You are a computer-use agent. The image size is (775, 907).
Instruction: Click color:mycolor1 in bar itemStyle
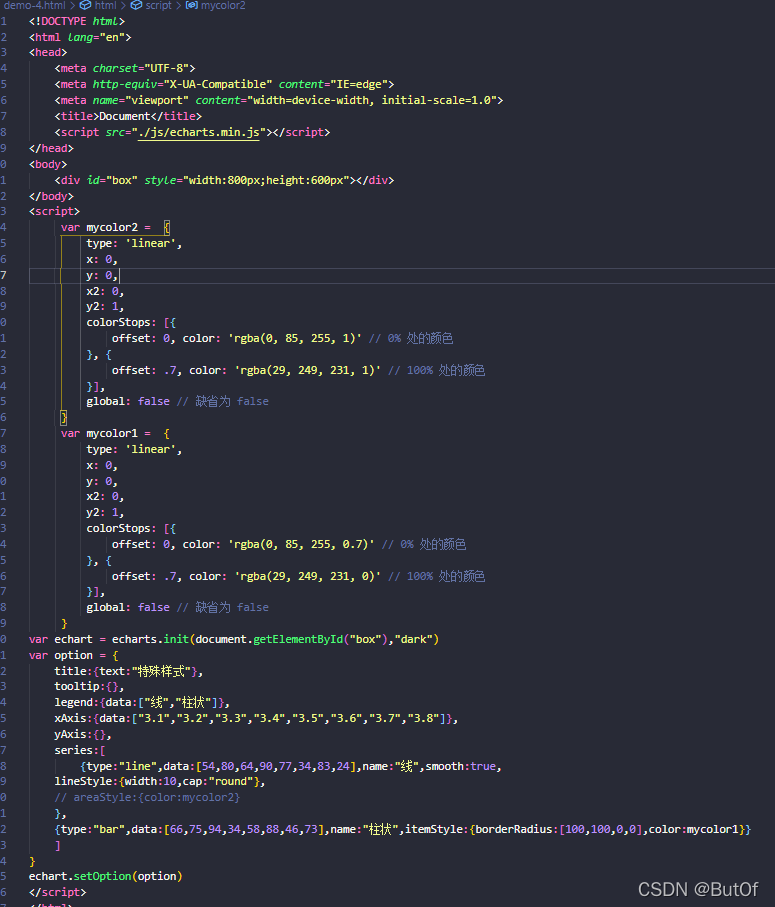693,829
